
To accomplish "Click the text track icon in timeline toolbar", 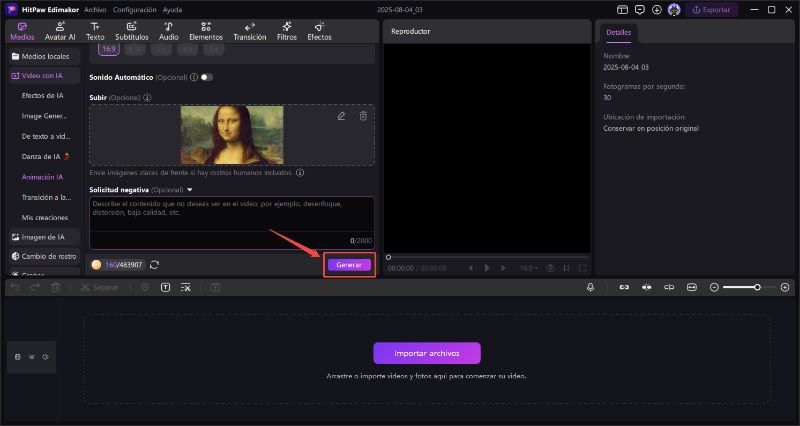I will pyautogui.click(x=165, y=288).
